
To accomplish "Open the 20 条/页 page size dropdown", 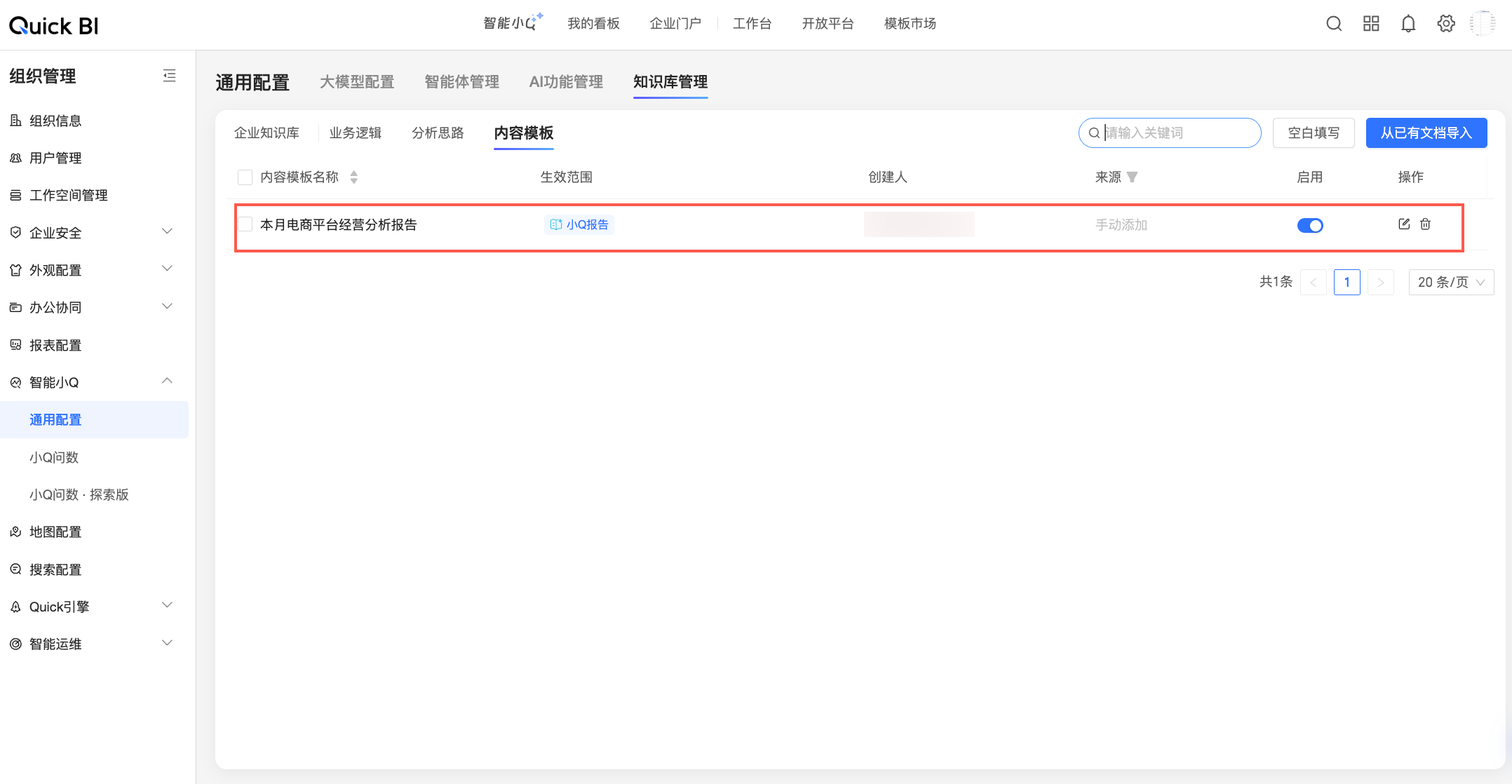I will 1450,282.
